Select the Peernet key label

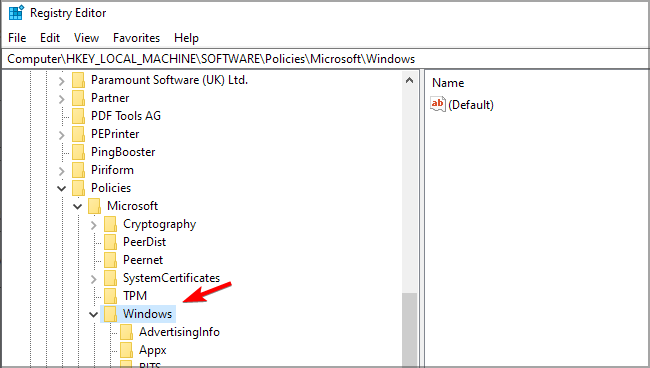click(143, 260)
